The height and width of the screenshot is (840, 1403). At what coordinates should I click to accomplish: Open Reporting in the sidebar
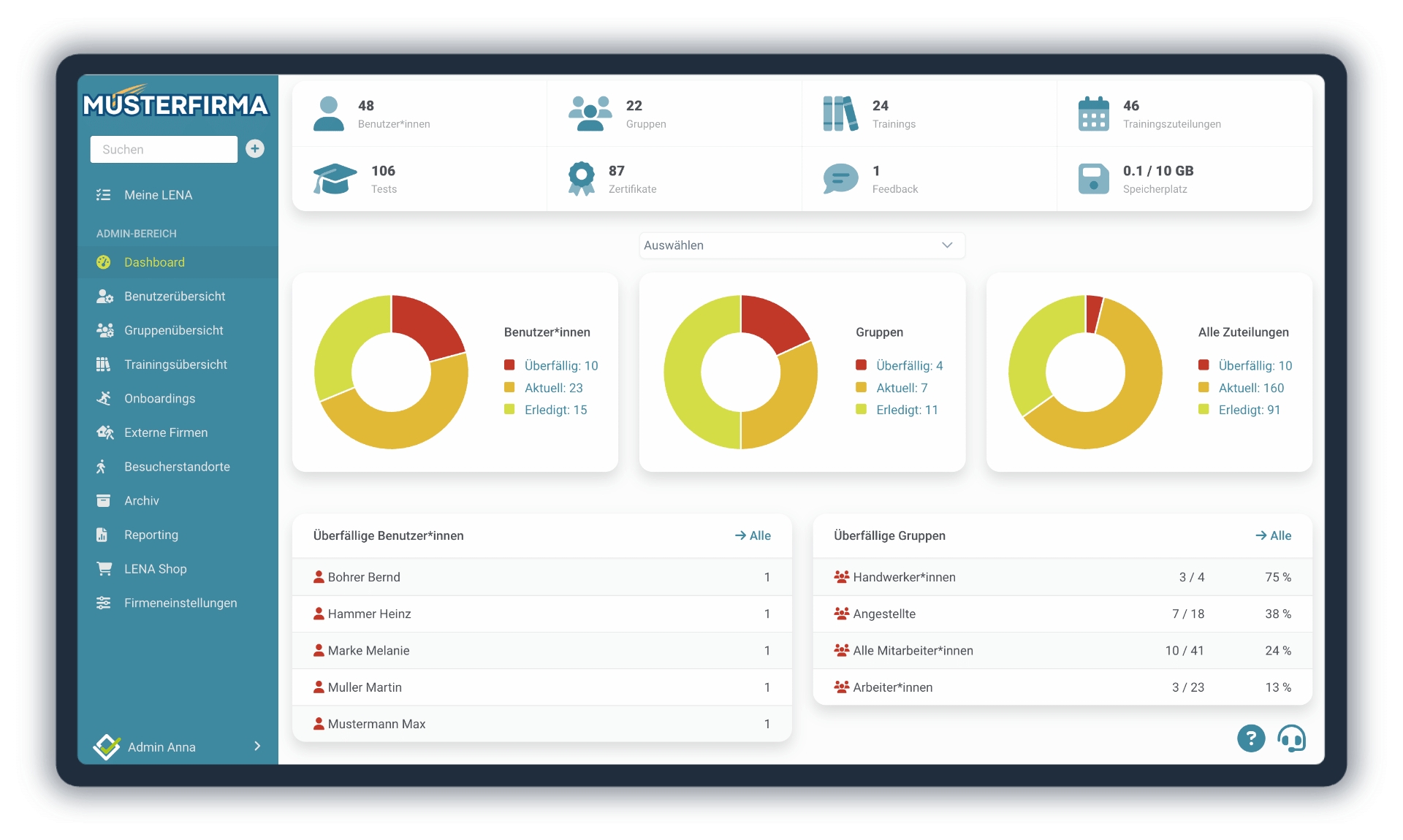pyautogui.click(x=151, y=535)
